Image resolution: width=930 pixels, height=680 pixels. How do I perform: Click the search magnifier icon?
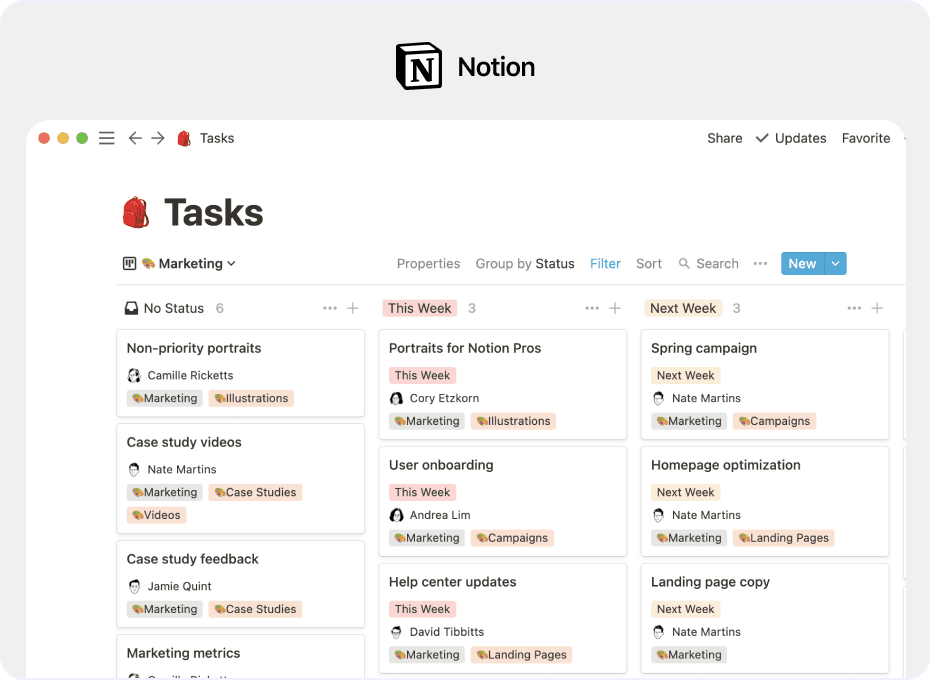click(684, 263)
